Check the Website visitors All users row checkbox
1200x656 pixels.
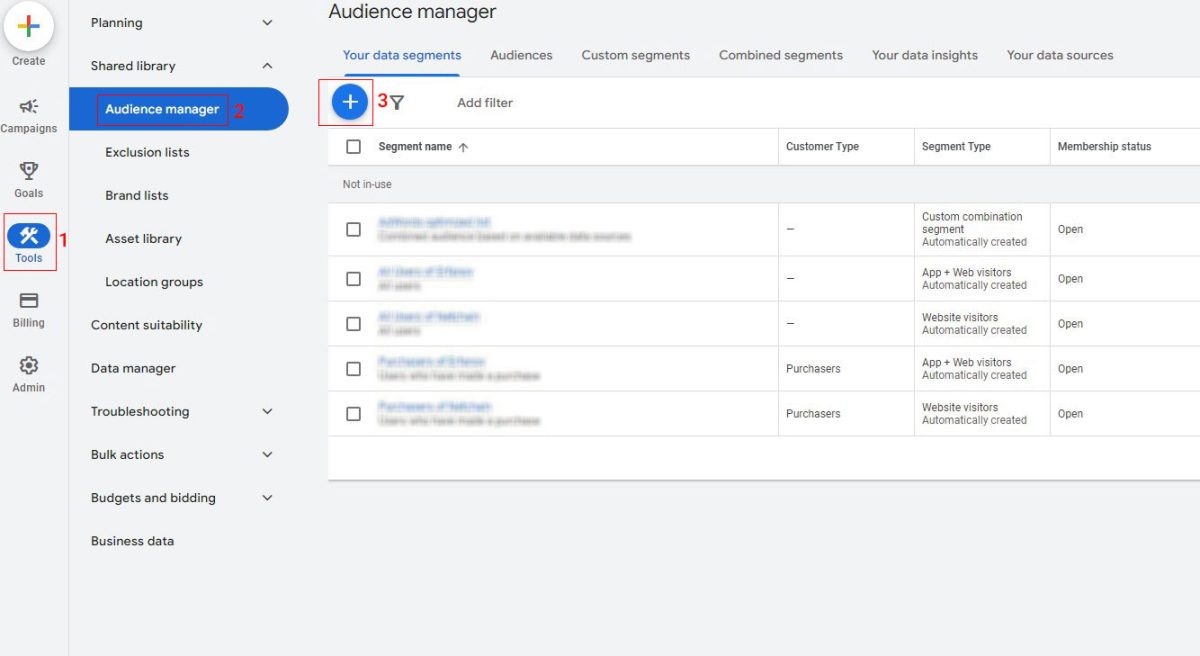pyautogui.click(x=353, y=324)
